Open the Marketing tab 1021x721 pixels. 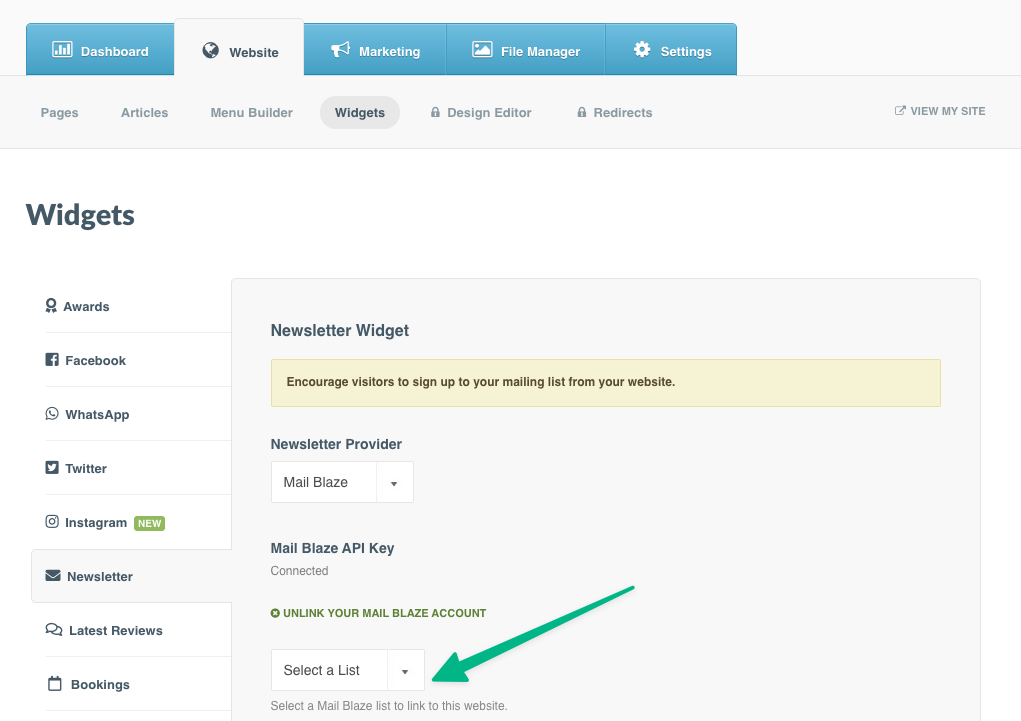pyautogui.click(x=376, y=51)
